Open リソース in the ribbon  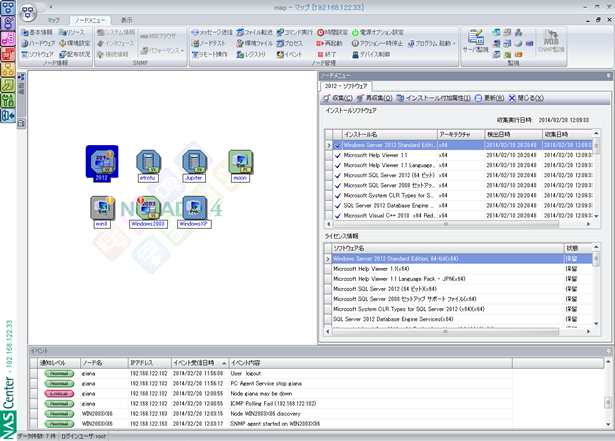coord(71,32)
